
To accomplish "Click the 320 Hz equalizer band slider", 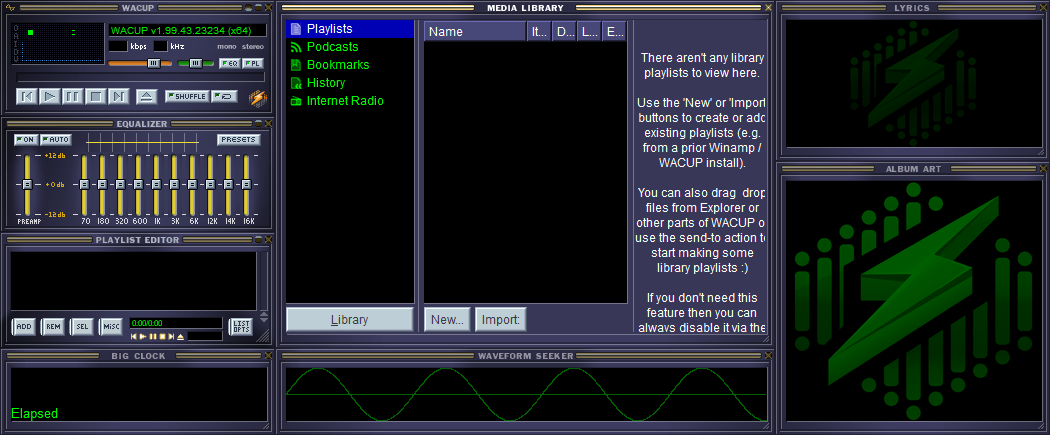I will click(121, 184).
